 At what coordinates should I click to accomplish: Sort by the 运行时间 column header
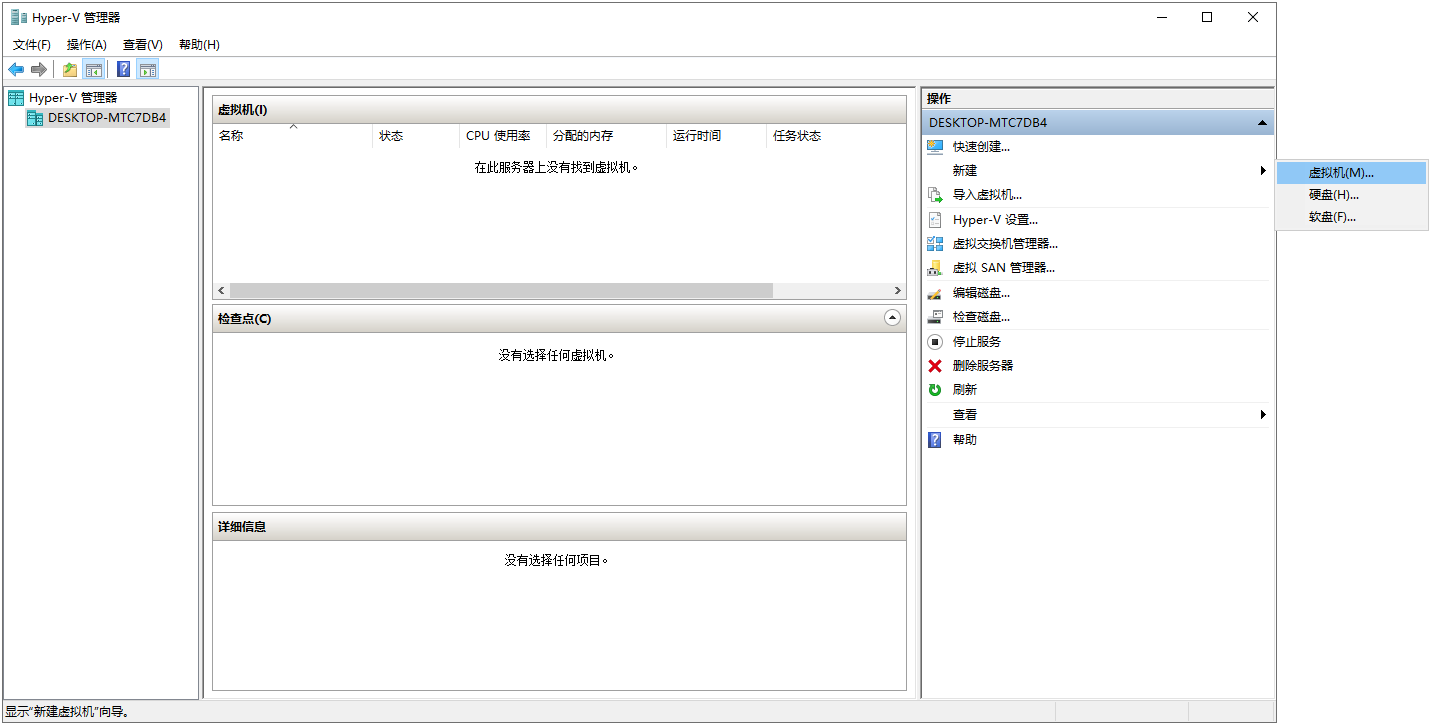tap(716, 136)
